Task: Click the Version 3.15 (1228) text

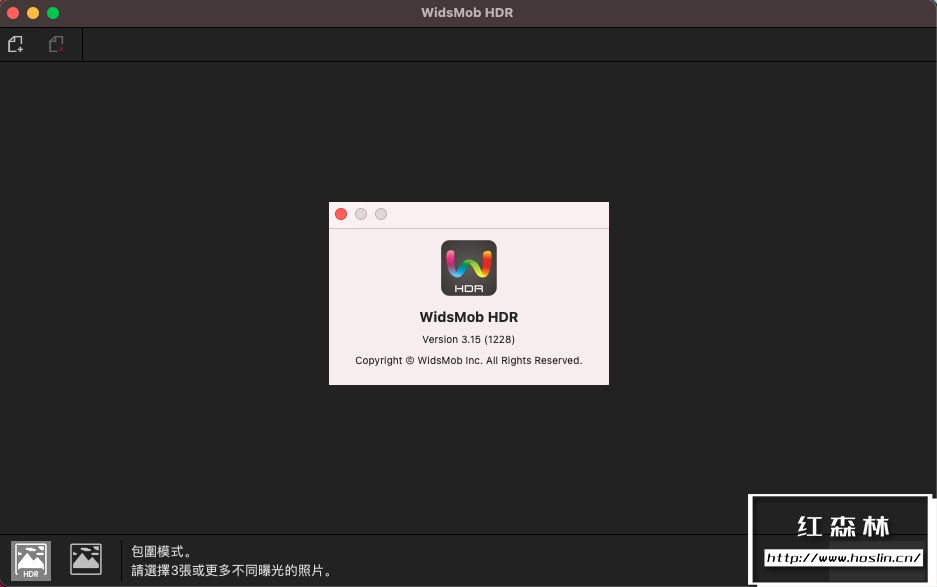Action: [x=468, y=339]
